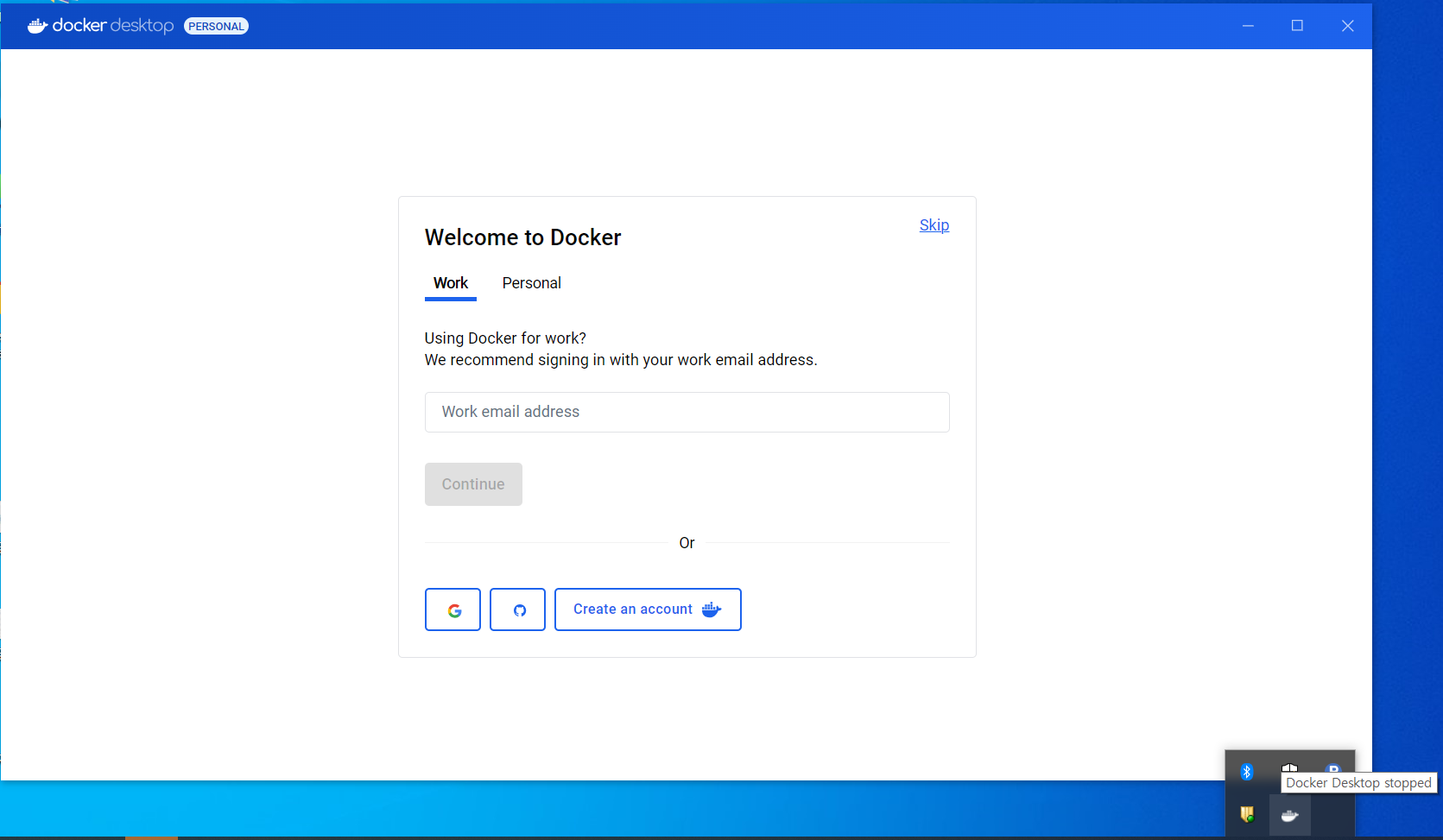Minimize the Docker Desktop window
The width and height of the screenshot is (1443, 840).
click(1248, 26)
